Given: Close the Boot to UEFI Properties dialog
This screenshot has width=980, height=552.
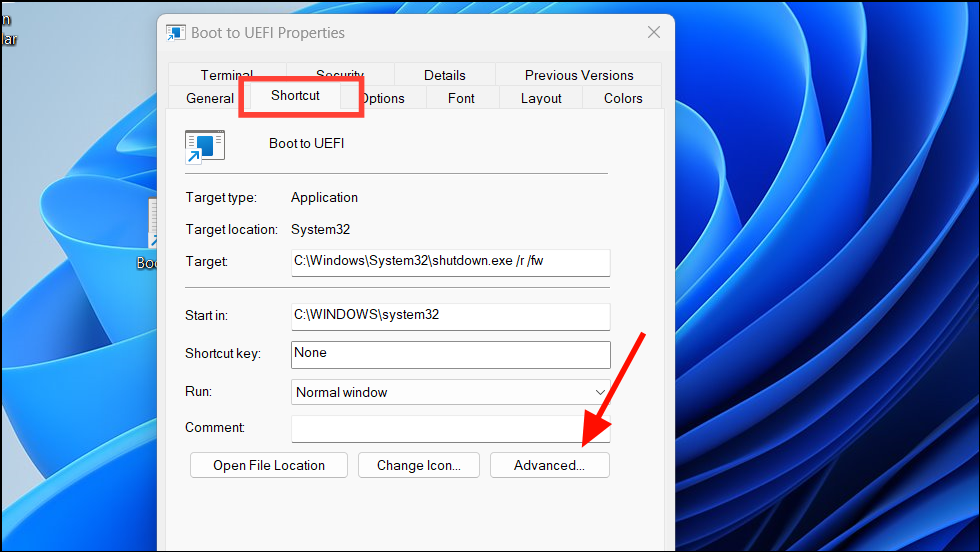Looking at the screenshot, I should 654,32.
